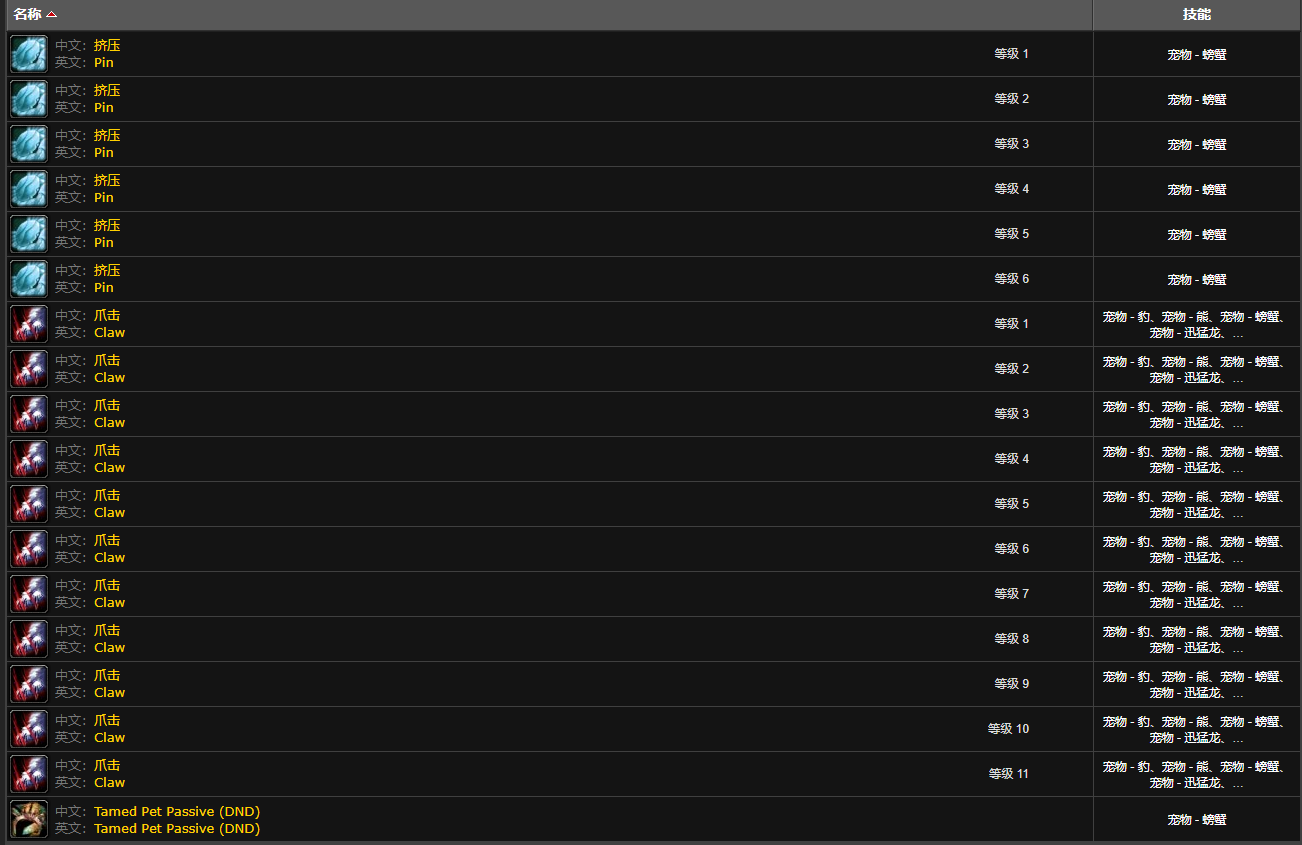Click the Pin icon for level 2
Screen dimensions: 1302x845
[29, 99]
